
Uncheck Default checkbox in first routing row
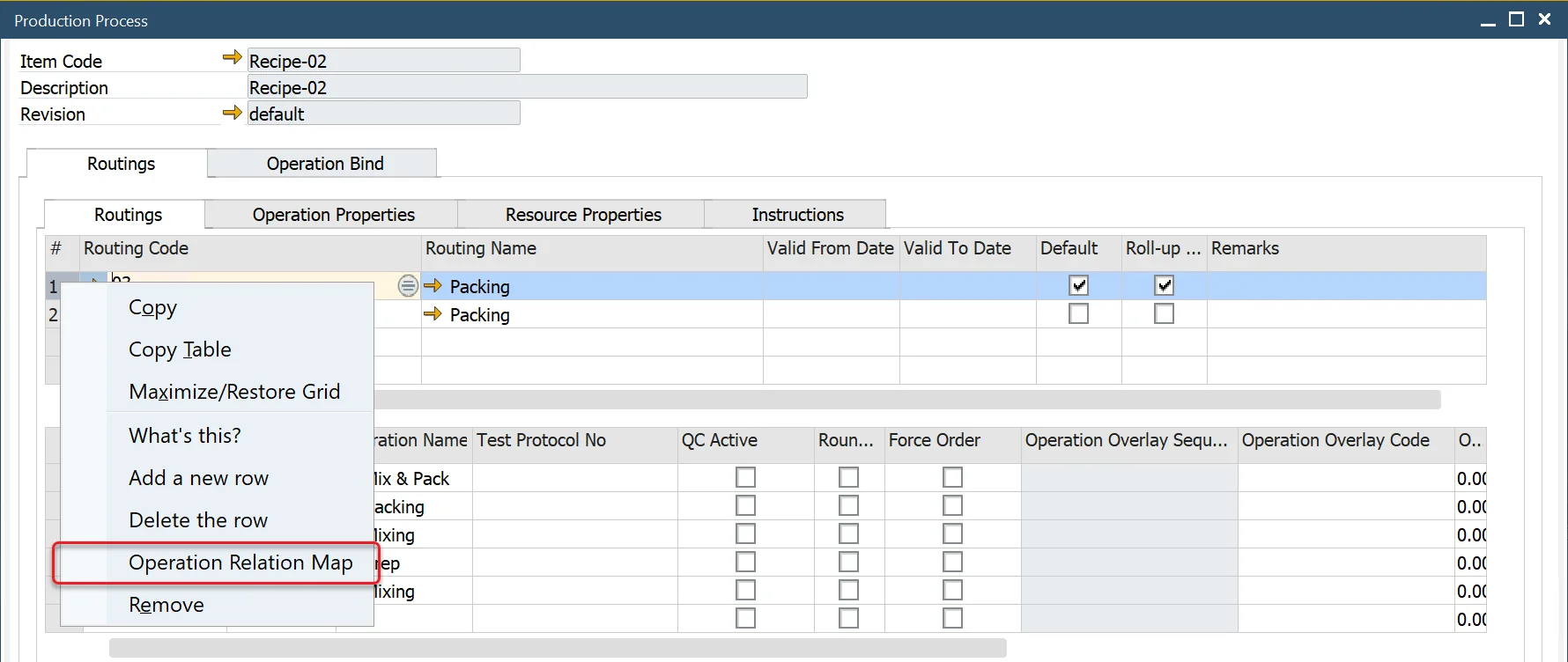click(x=1078, y=285)
